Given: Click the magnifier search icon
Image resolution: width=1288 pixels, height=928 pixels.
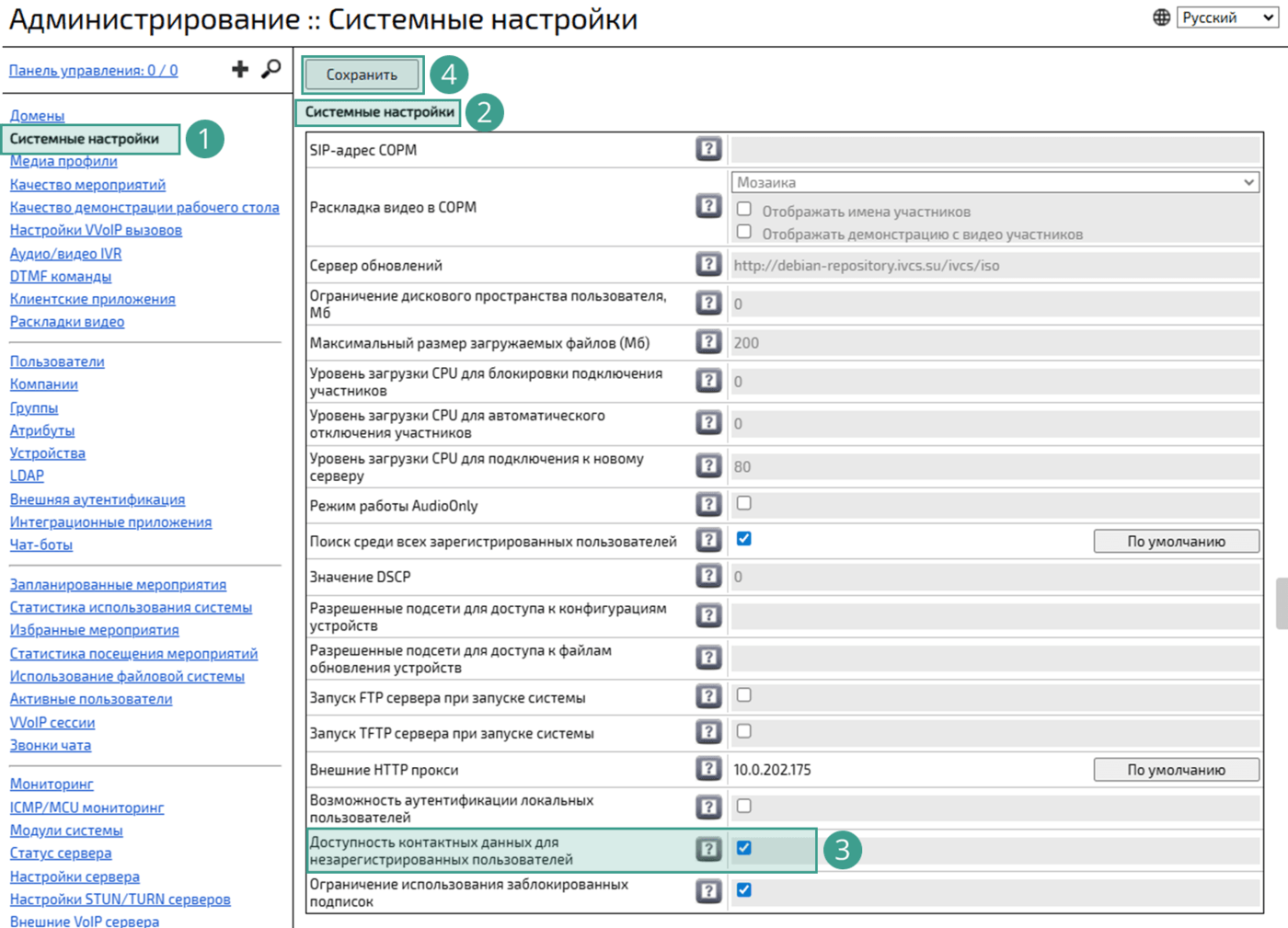Looking at the screenshot, I should click(270, 69).
